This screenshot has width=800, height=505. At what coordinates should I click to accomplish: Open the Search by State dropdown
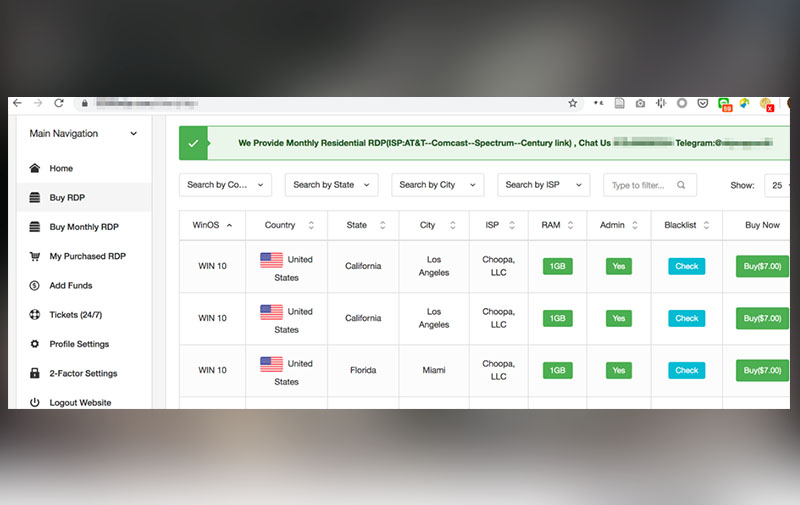pos(331,185)
